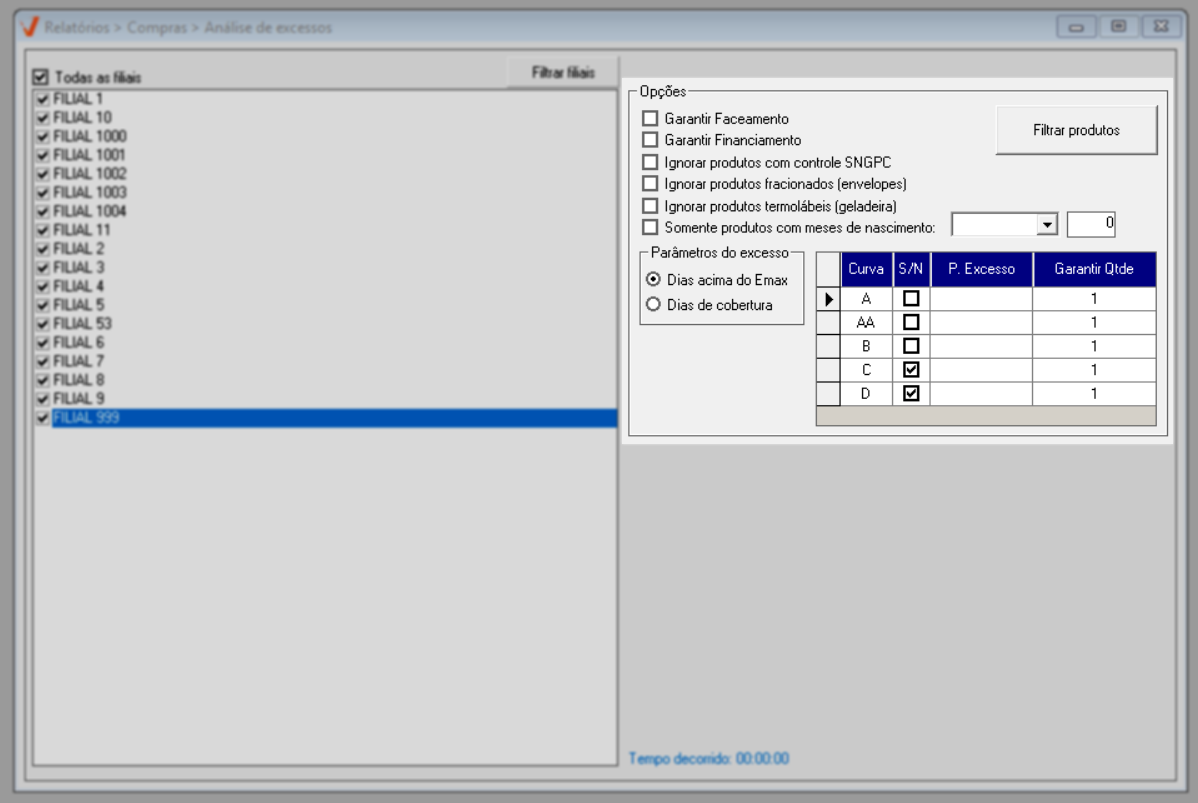1198x803 pixels.
Task: Click the row selector arrow for curve A
Action: [829, 299]
